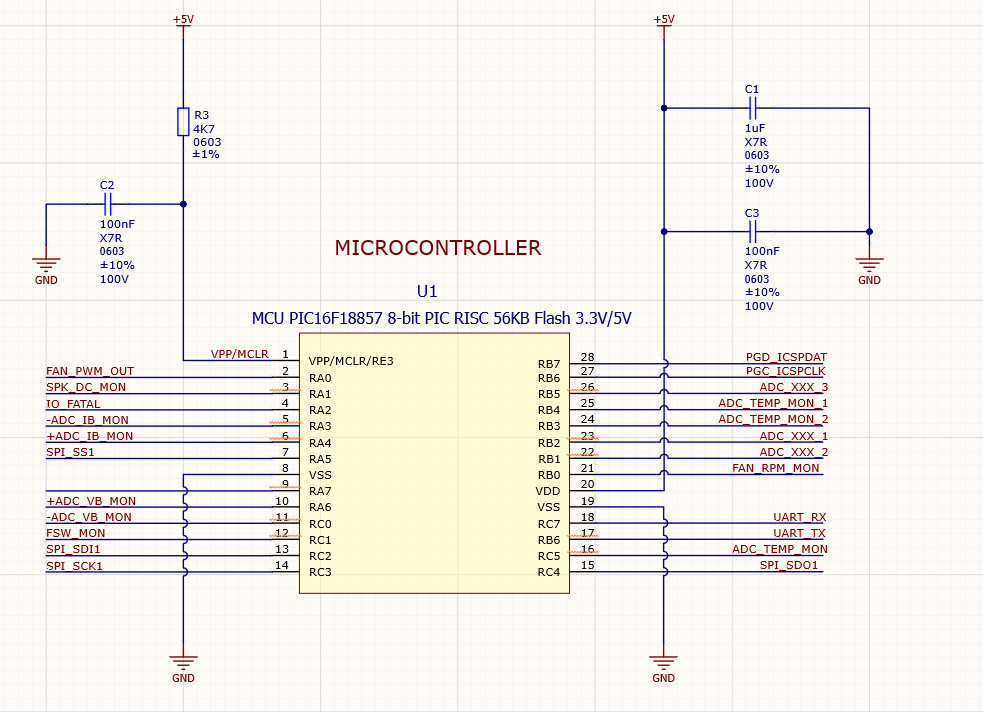Select the ADC_TEMP_MON net label on pin 16
This screenshot has width=983, height=712.
[780, 549]
